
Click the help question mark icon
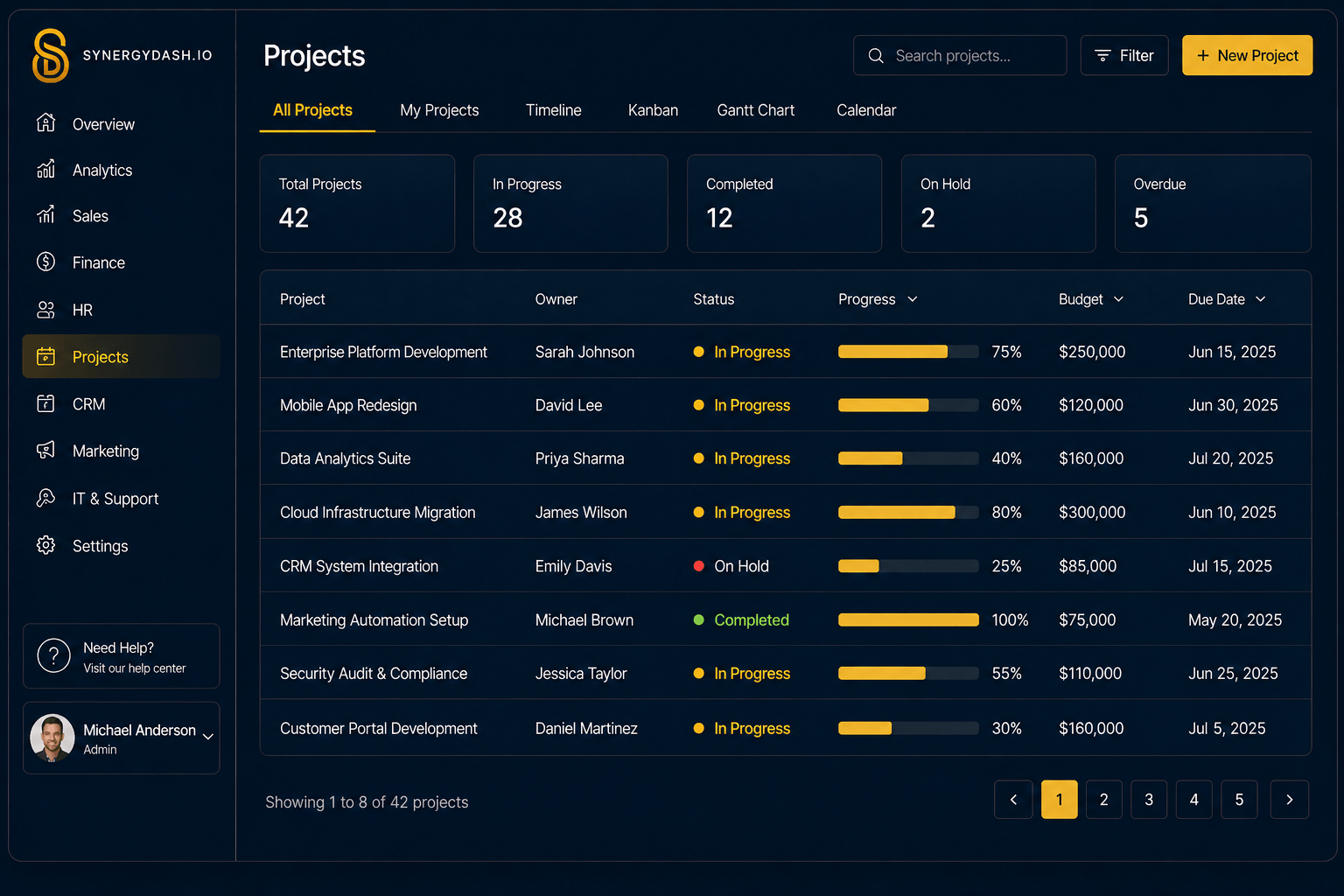(54, 655)
